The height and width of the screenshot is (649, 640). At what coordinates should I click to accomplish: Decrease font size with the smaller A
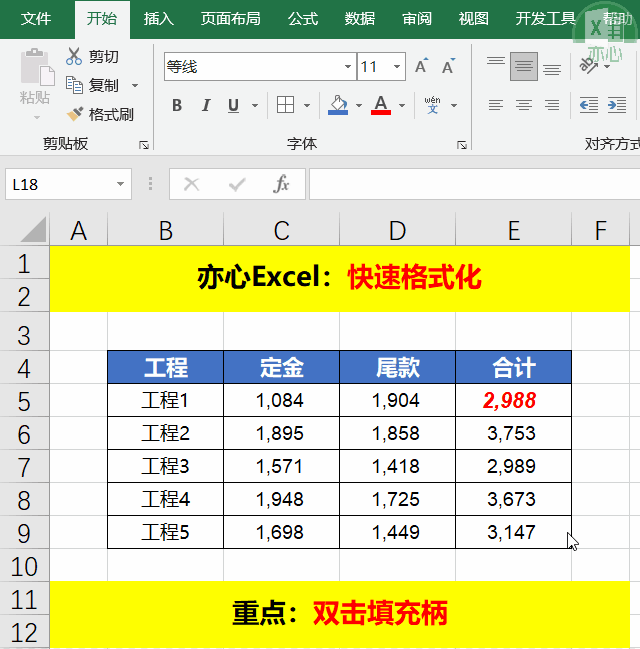pos(448,66)
